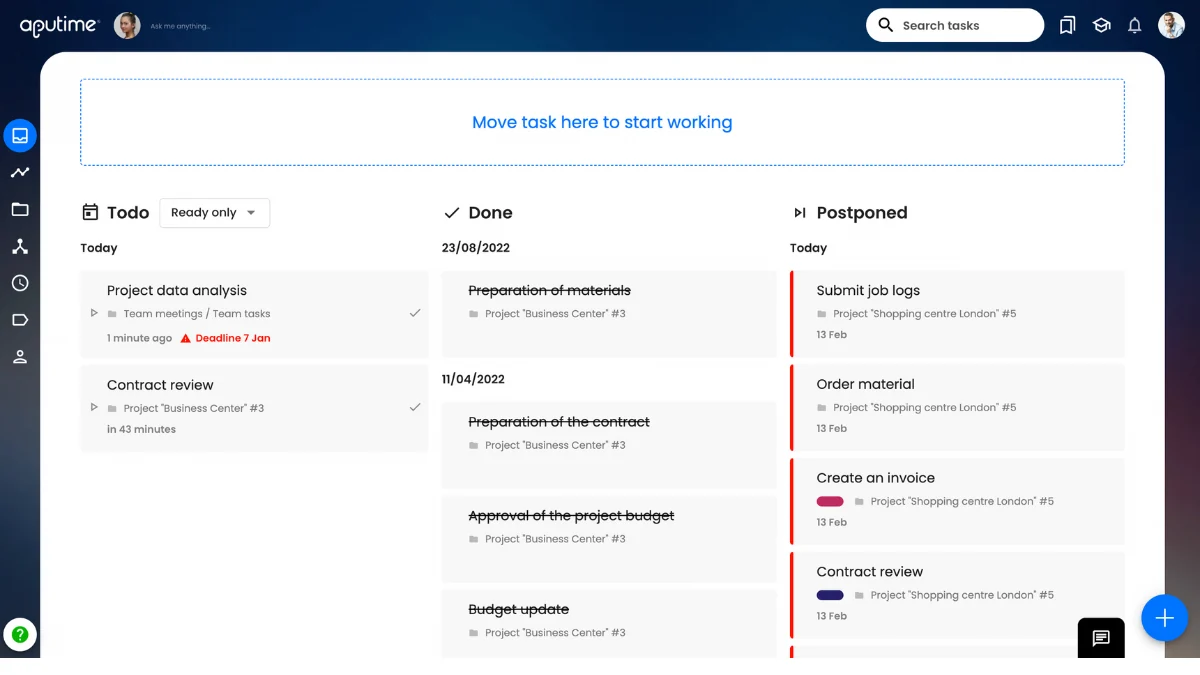Click the magnifier icon in search box

click(886, 25)
